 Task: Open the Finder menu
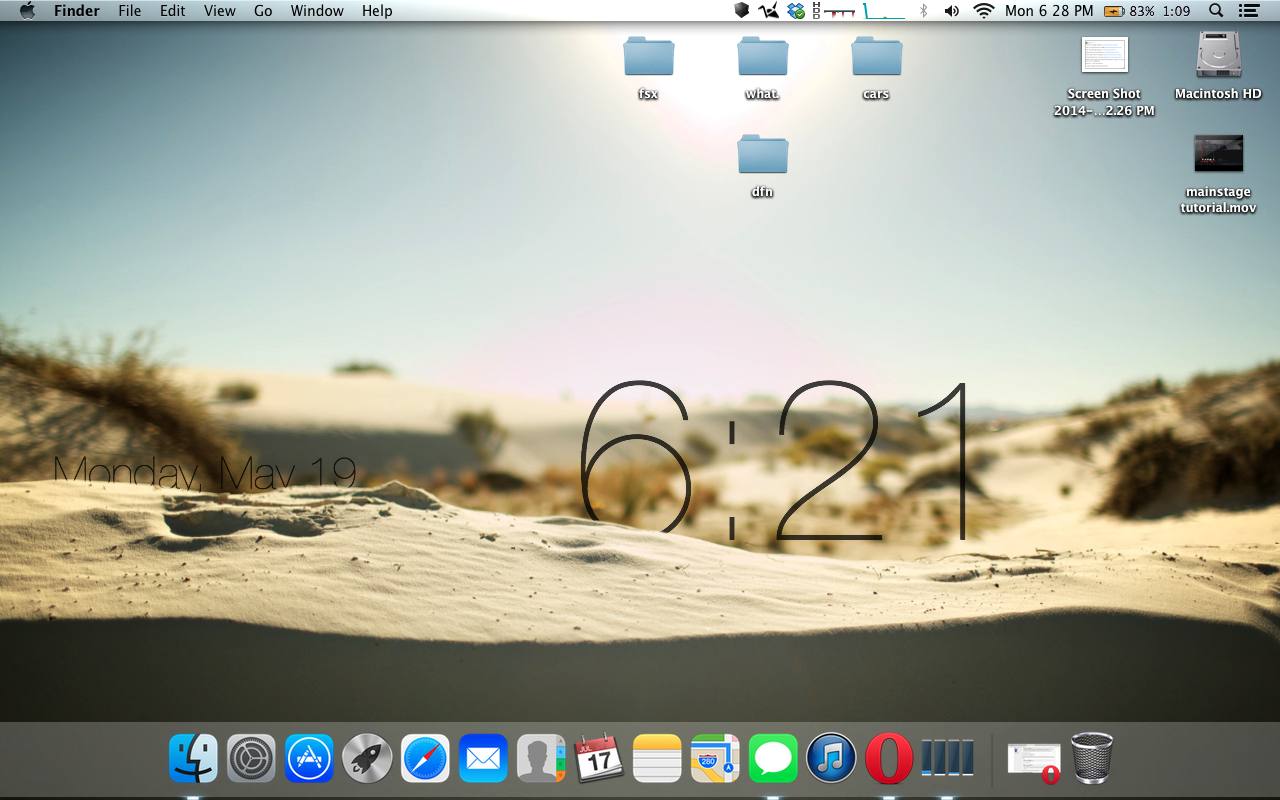(x=77, y=11)
